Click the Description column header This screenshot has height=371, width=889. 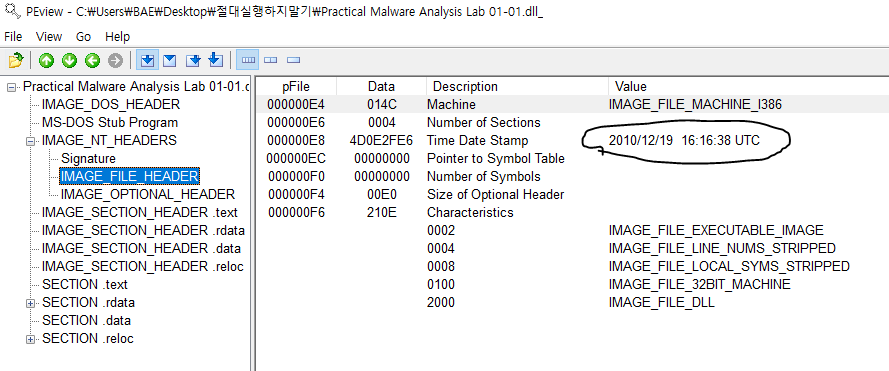coord(518,87)
